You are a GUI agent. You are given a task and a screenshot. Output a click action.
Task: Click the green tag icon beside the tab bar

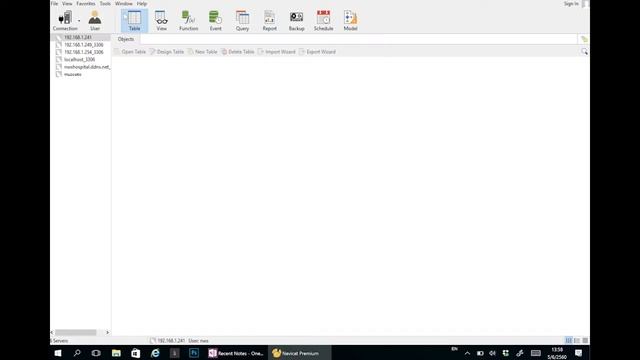tap(584, 39)
